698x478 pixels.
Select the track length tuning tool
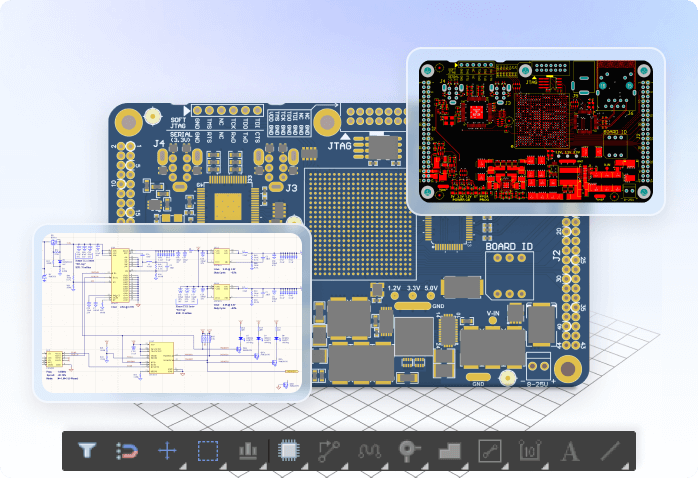369,450
